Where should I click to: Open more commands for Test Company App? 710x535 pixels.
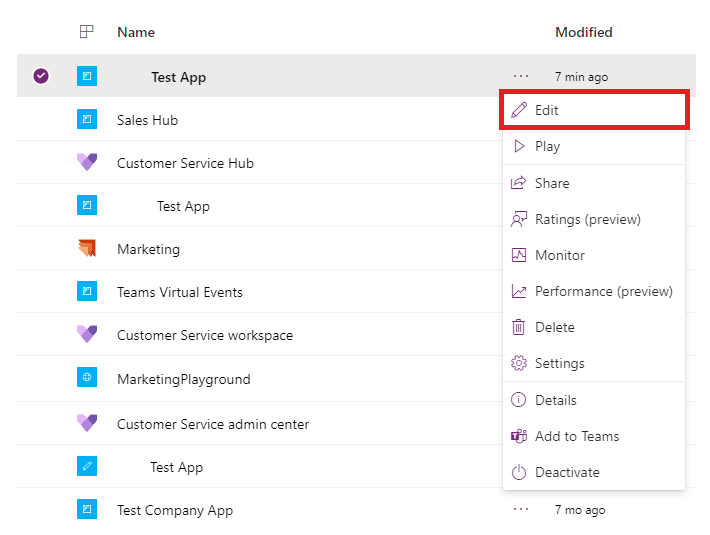[521, 509]
